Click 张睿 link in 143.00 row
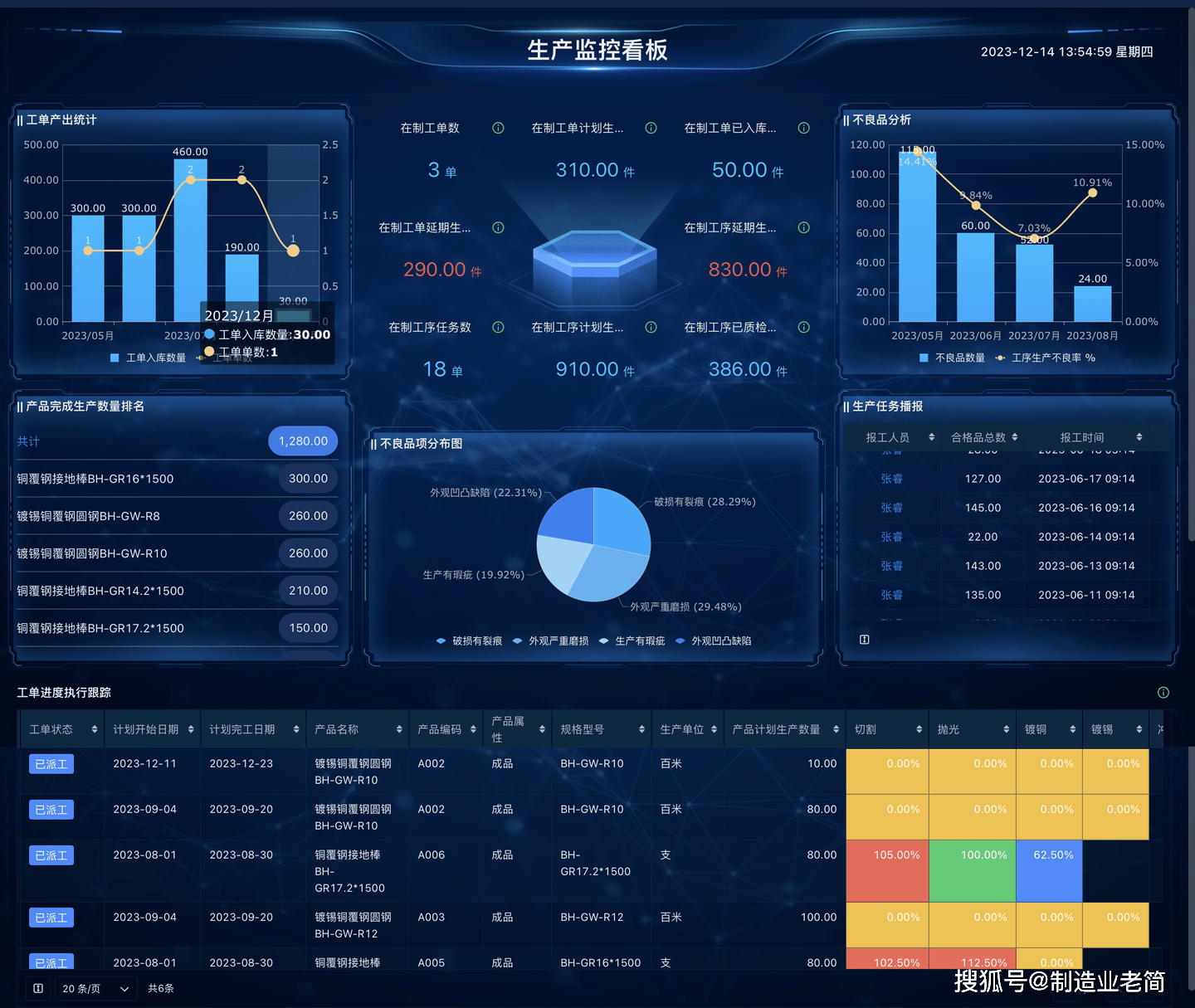 point(892,566)
